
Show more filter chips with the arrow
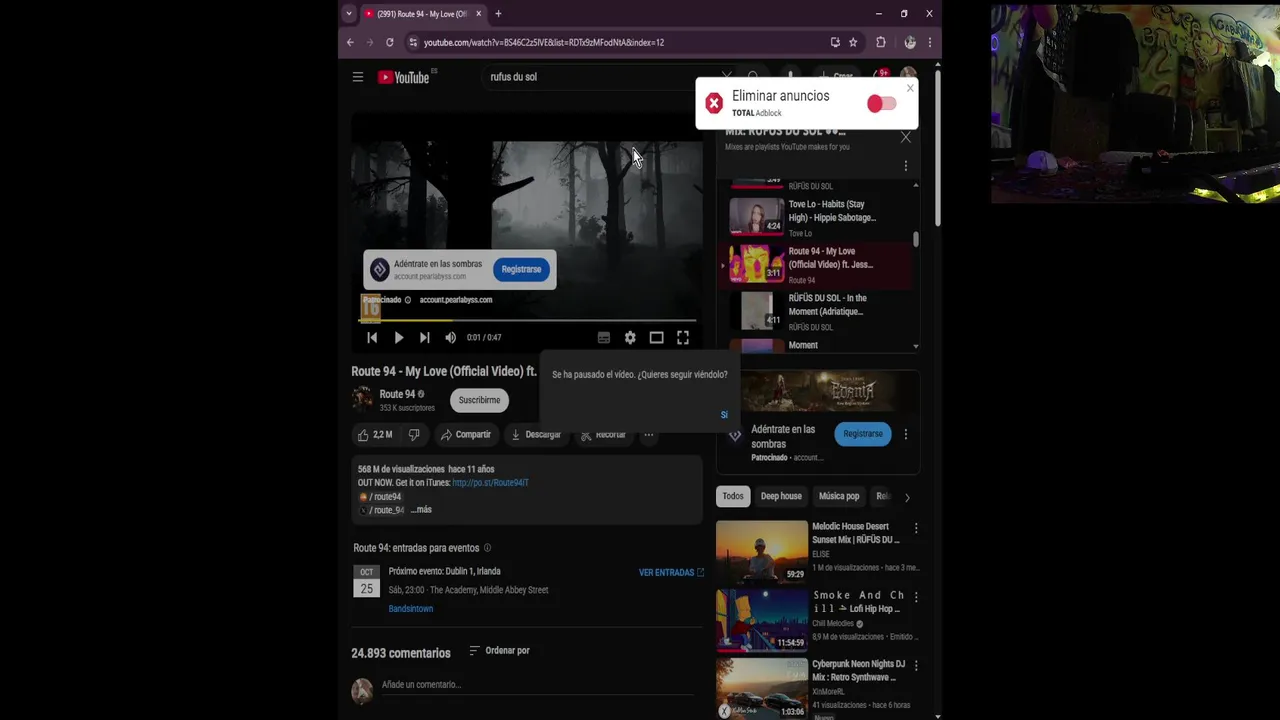tap(907, 497)
